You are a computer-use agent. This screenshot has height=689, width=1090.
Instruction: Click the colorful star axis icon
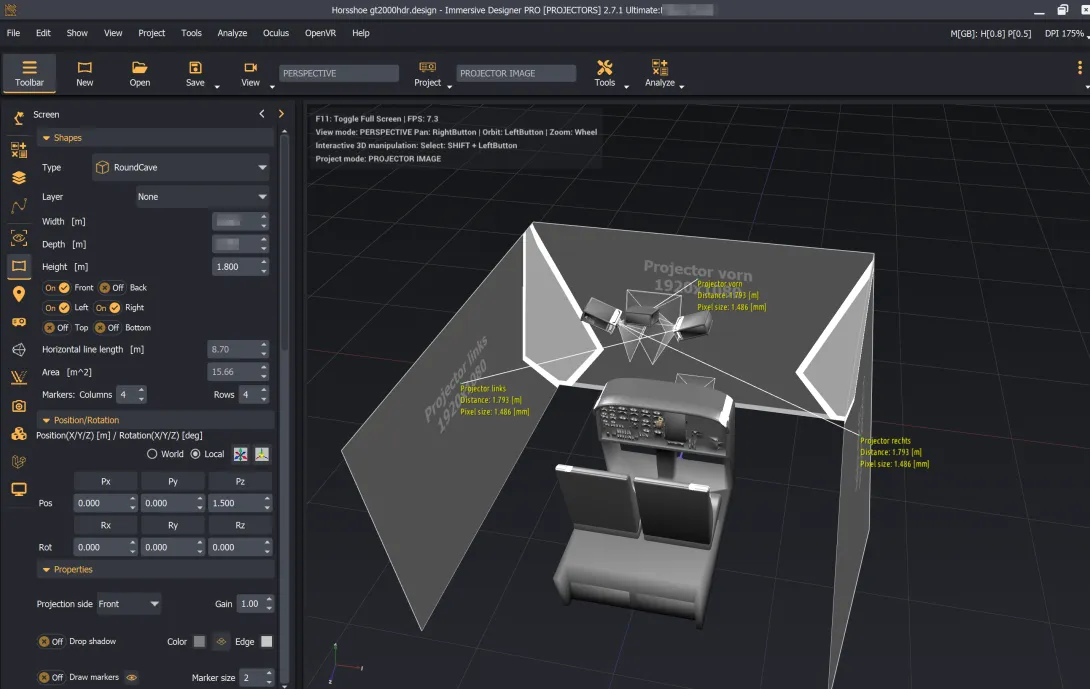pyautogui.click(x=241, y=454)
